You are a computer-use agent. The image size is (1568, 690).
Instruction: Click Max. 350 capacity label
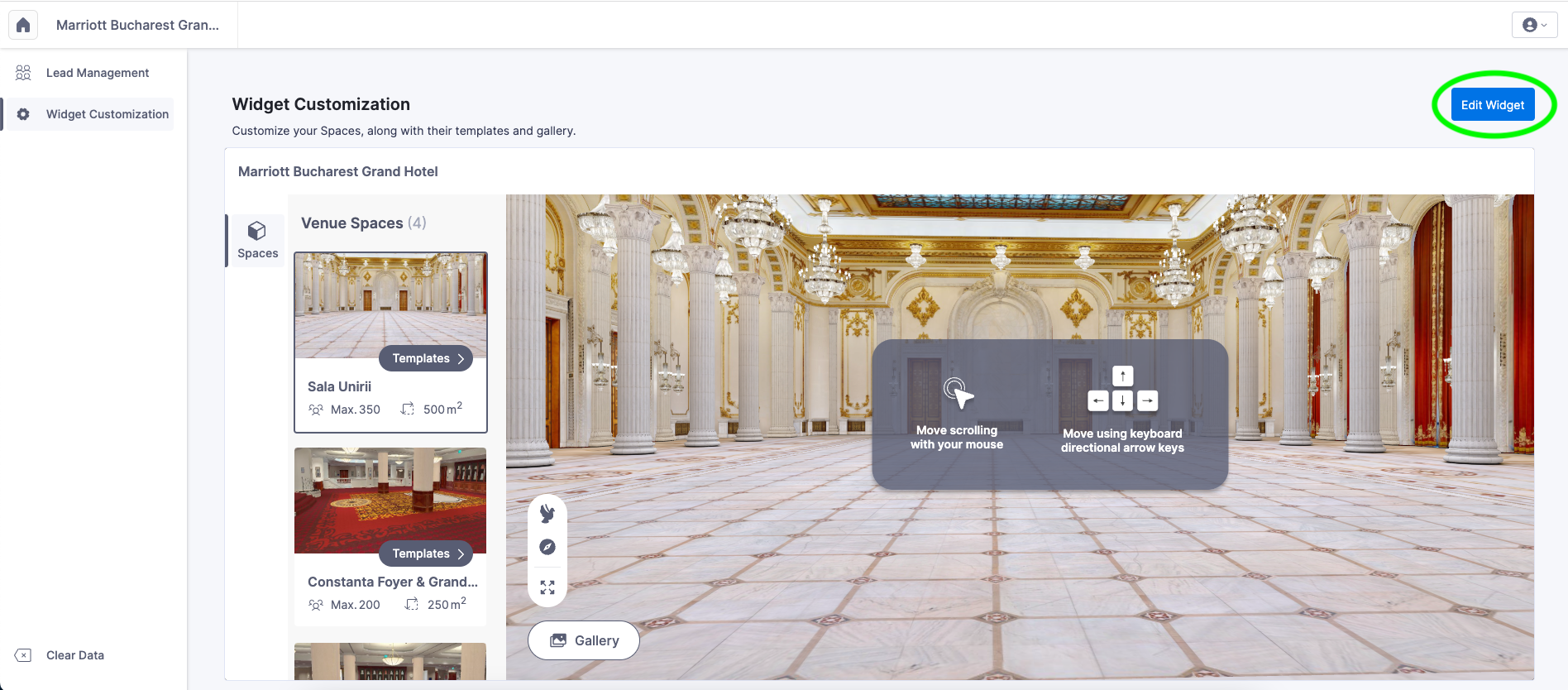click(x=356, y=410)
